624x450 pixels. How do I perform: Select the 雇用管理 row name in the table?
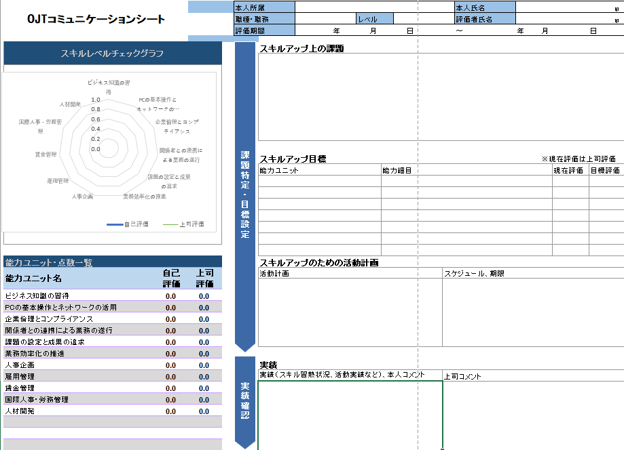coord(20,376)
